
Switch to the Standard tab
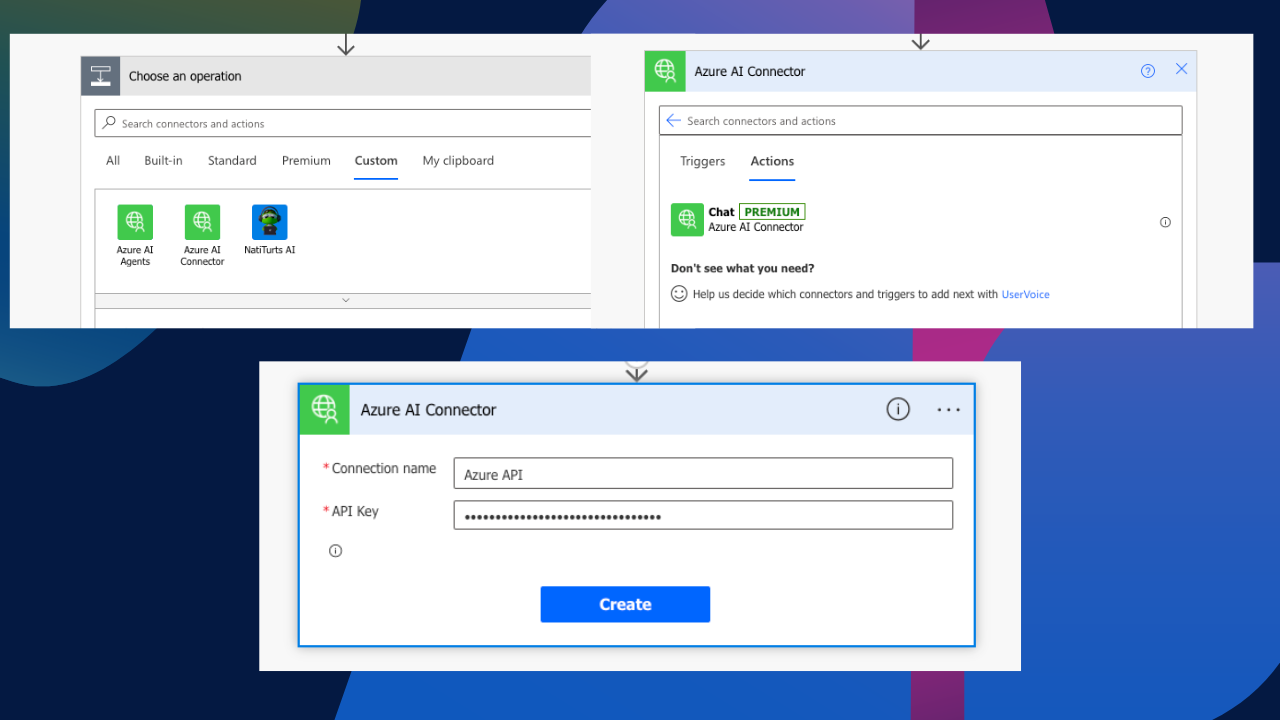(232, 161)
